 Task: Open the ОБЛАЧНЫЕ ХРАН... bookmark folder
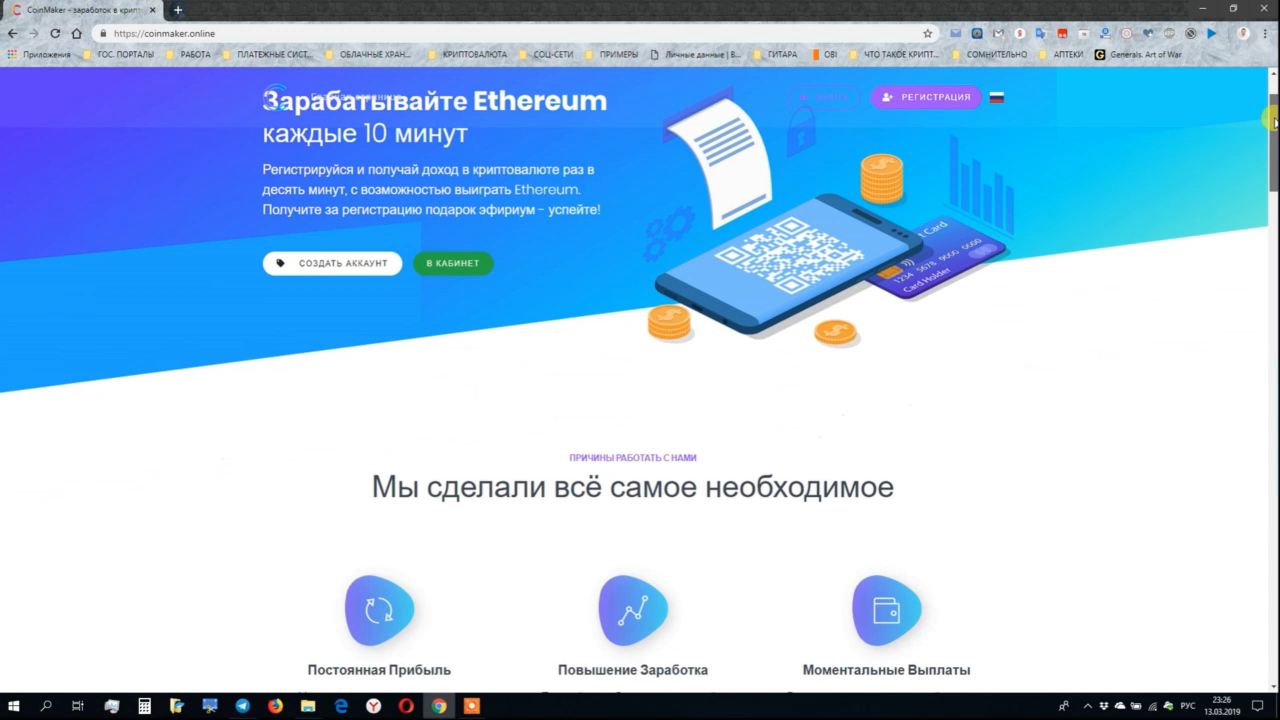pyautogui.click(x=367, y=54)
